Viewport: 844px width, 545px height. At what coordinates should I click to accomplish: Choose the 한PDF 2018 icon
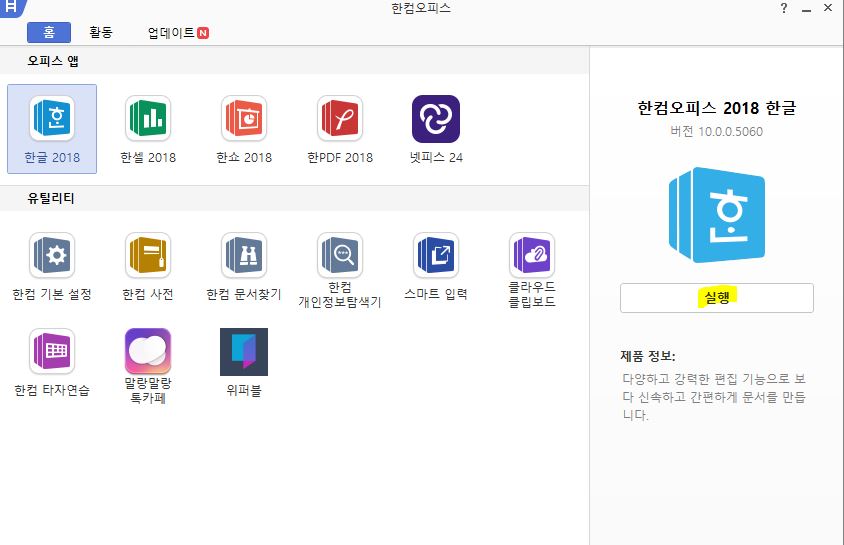(x=340, y=118)
